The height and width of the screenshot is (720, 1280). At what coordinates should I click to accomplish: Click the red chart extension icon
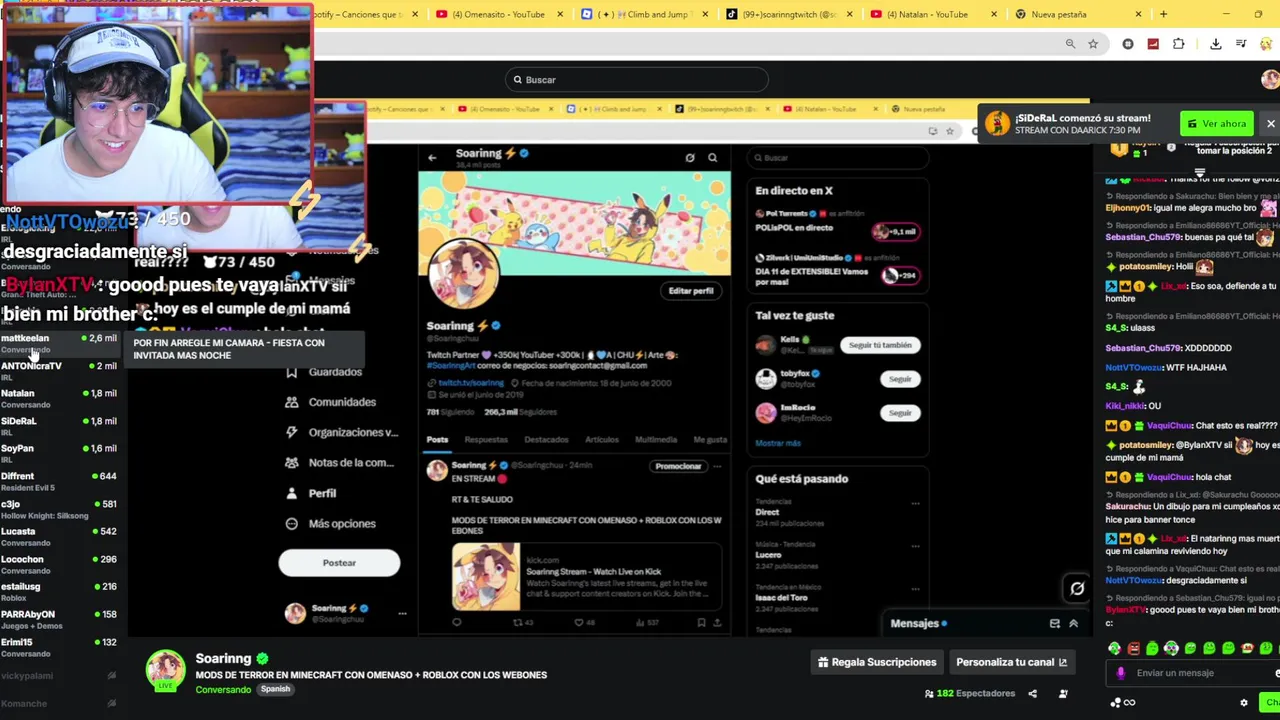1153,44
